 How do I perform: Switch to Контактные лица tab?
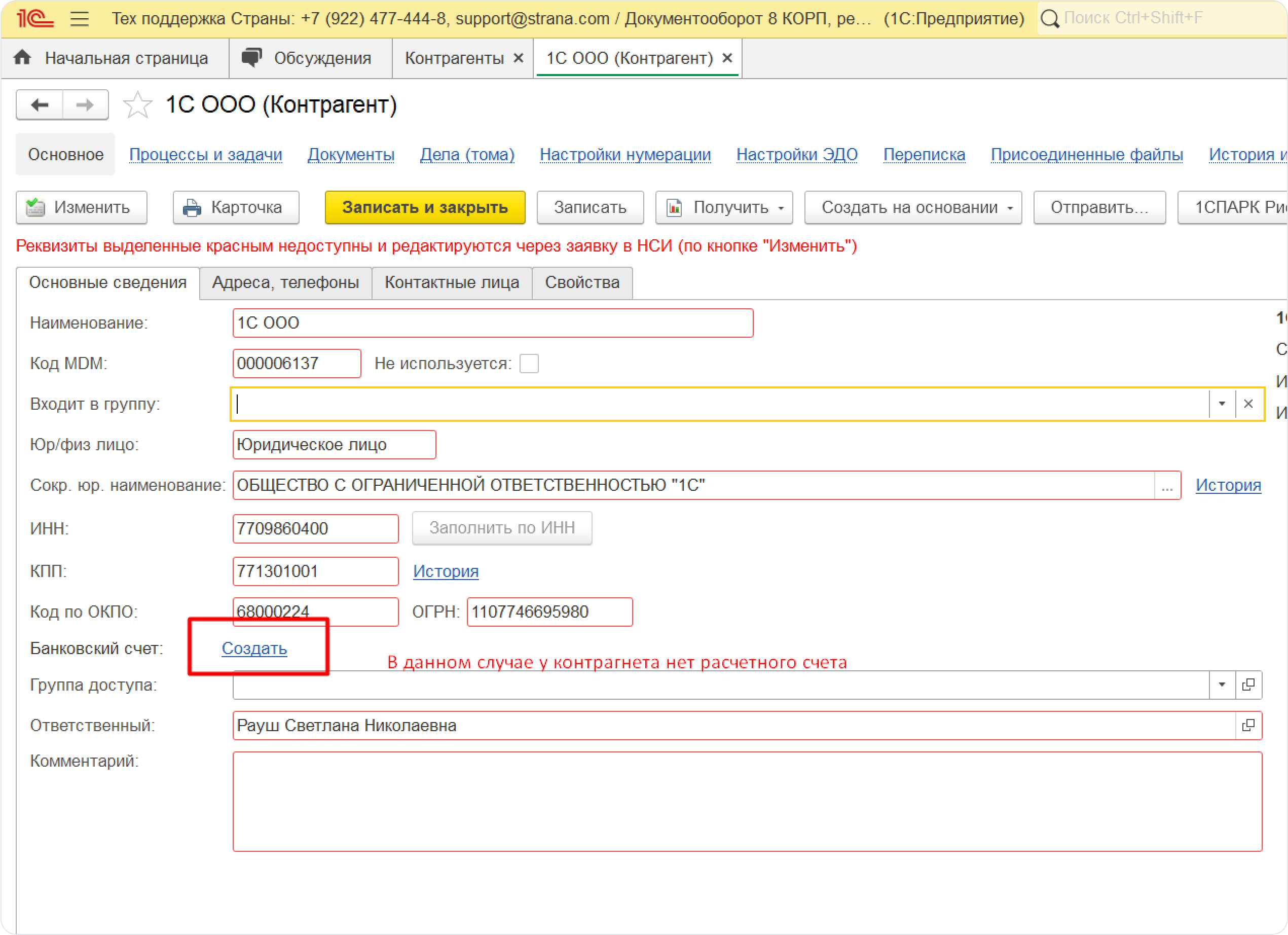coord(452,282)
